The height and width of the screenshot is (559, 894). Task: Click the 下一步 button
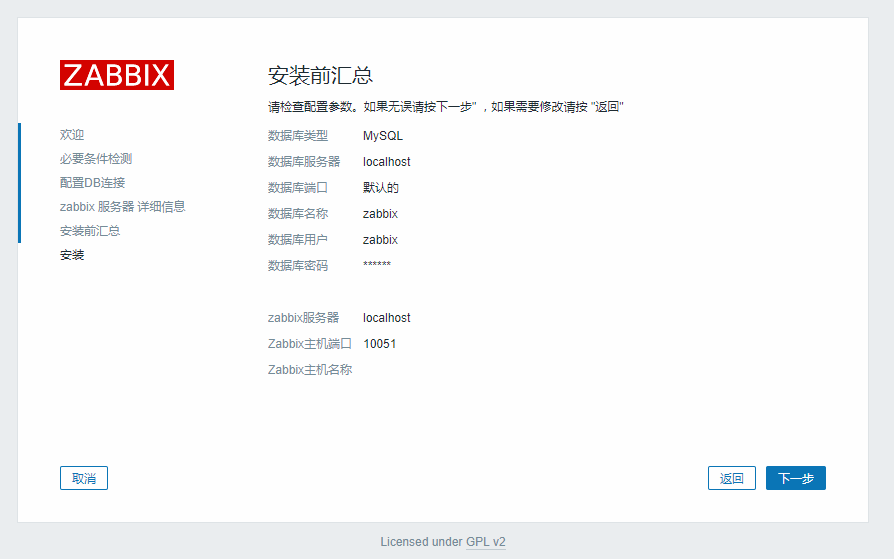795,478
